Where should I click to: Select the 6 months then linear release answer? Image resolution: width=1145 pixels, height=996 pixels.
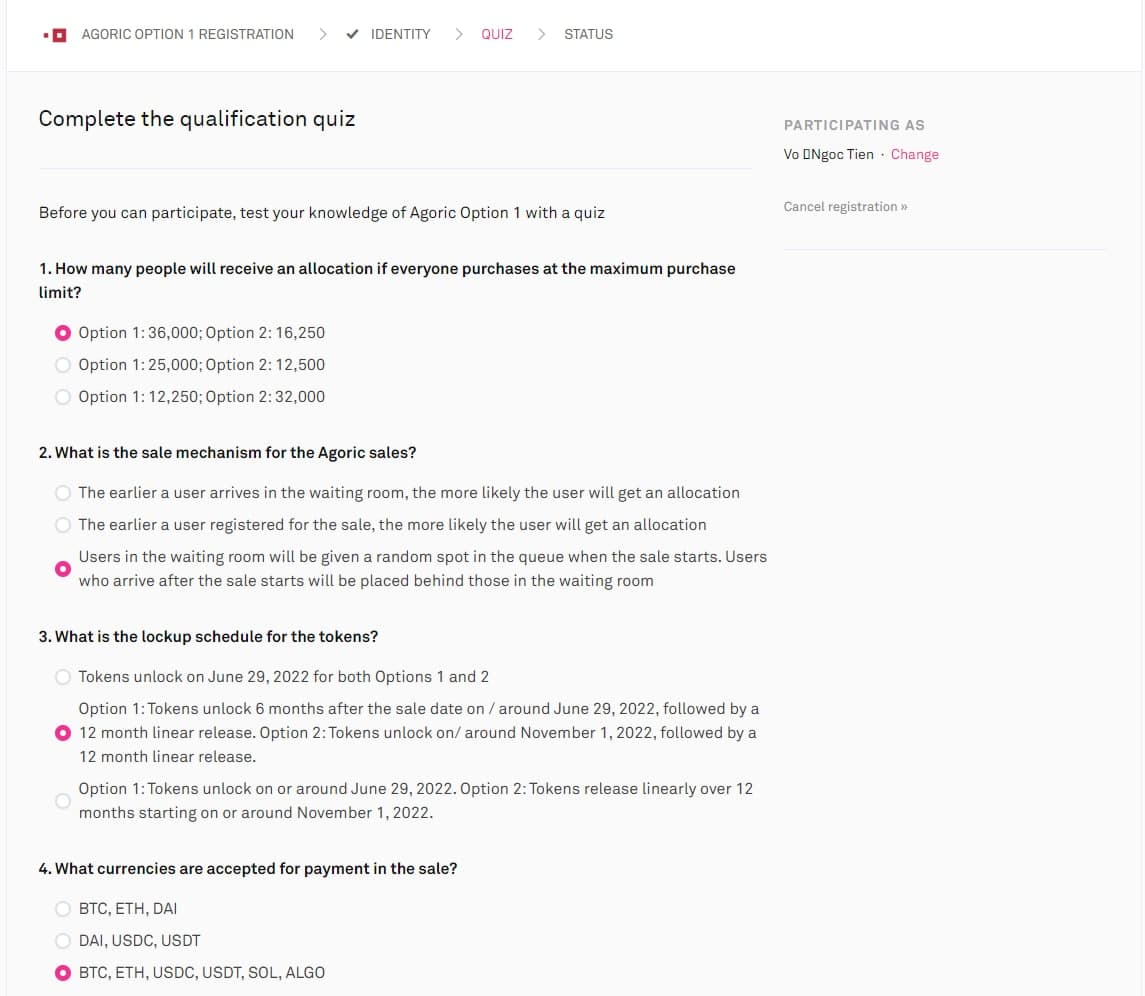tap(63, 733)
